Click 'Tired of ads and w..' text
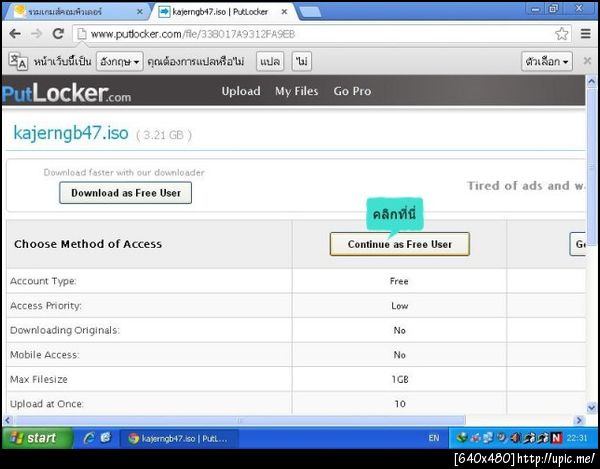 [x=526, y=186]
